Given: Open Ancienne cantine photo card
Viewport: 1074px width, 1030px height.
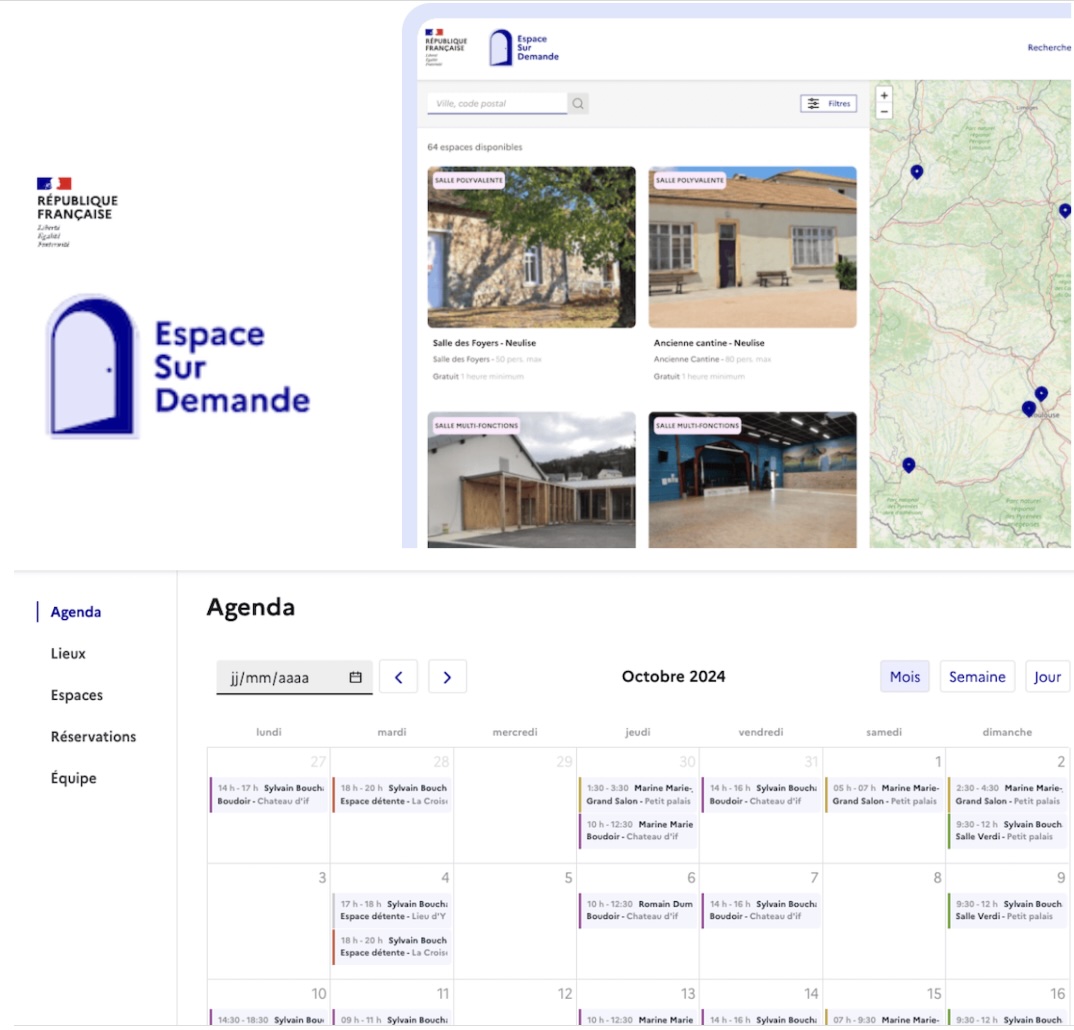Looking at the screenshot, I should click(752, 247).
